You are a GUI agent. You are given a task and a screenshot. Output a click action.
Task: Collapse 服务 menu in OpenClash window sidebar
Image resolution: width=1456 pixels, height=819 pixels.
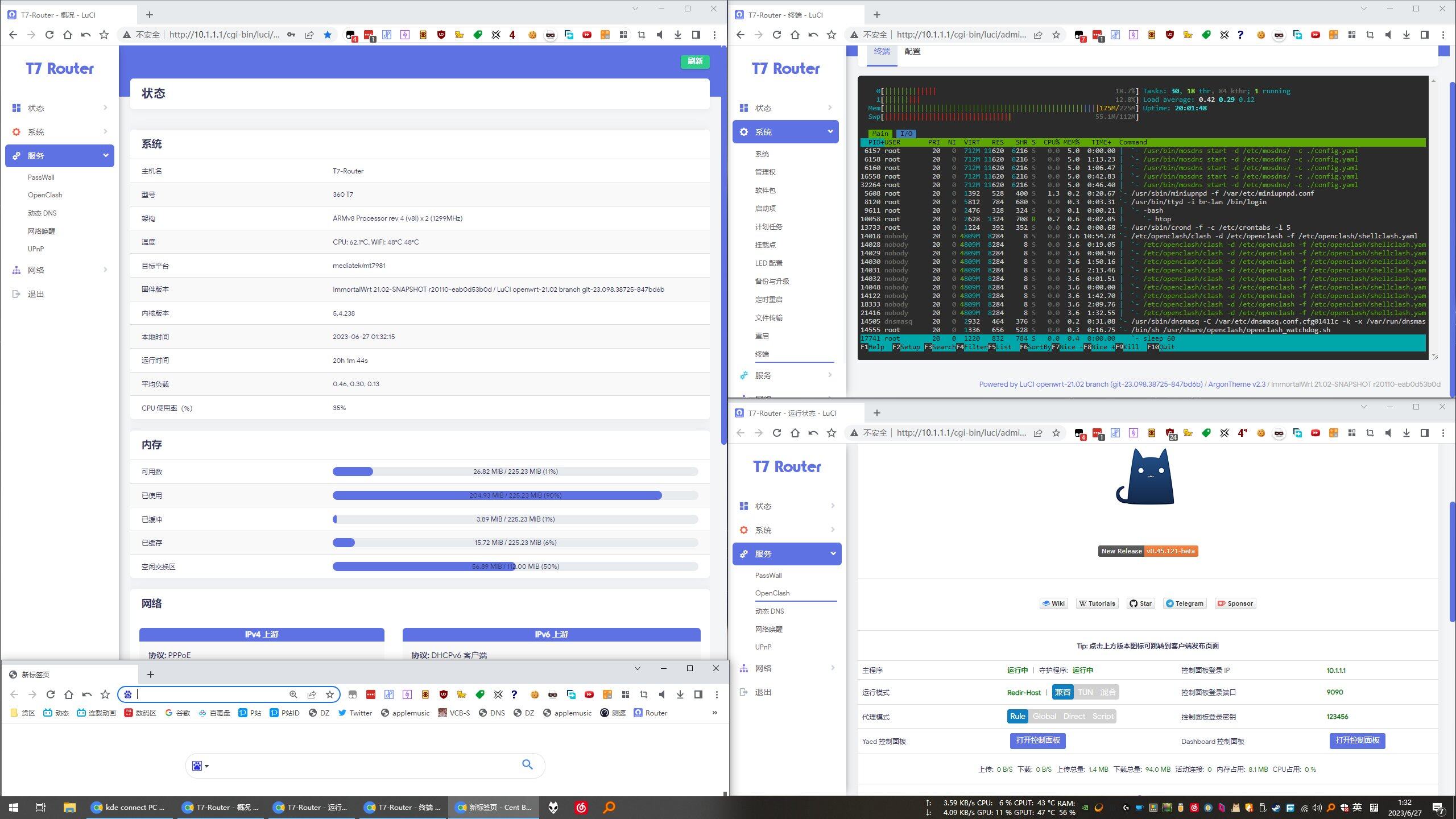coord(787,554)
